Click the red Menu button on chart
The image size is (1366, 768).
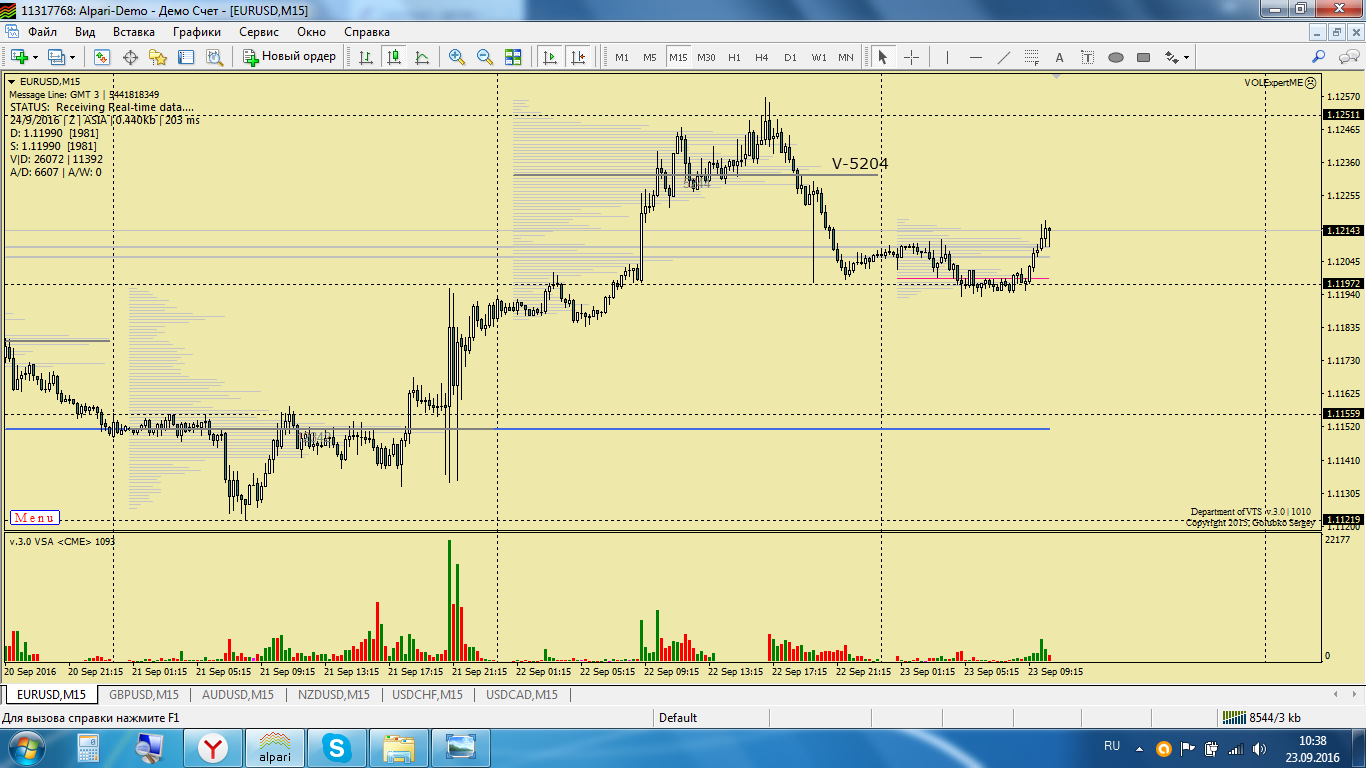(x=34, y=518)
